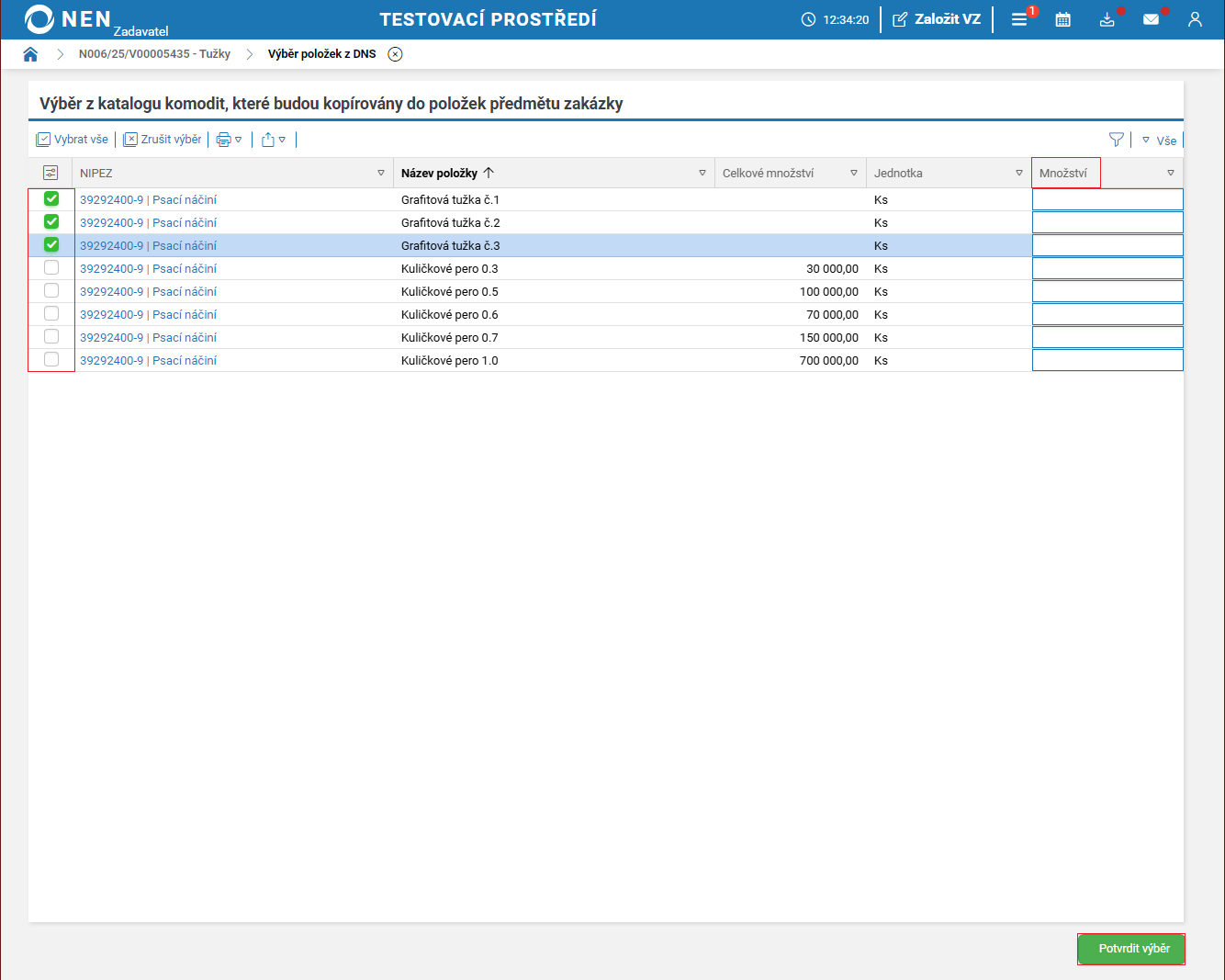This screenshot has width=1225, height=980.
Task: Open the calendar icon in header
Action: [x=1062, y=19]
